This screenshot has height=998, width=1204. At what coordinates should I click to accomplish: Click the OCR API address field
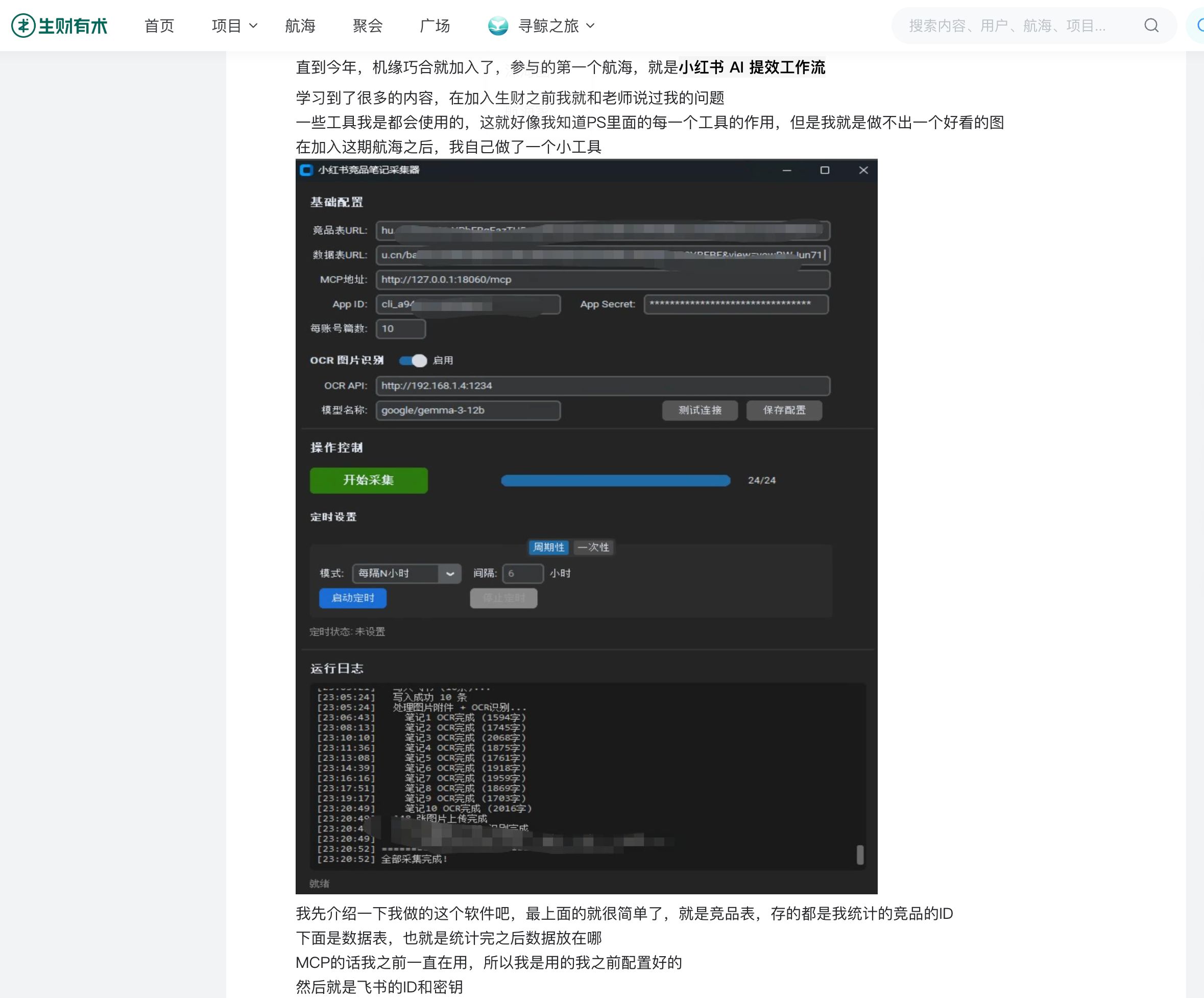tap(603, 386)
